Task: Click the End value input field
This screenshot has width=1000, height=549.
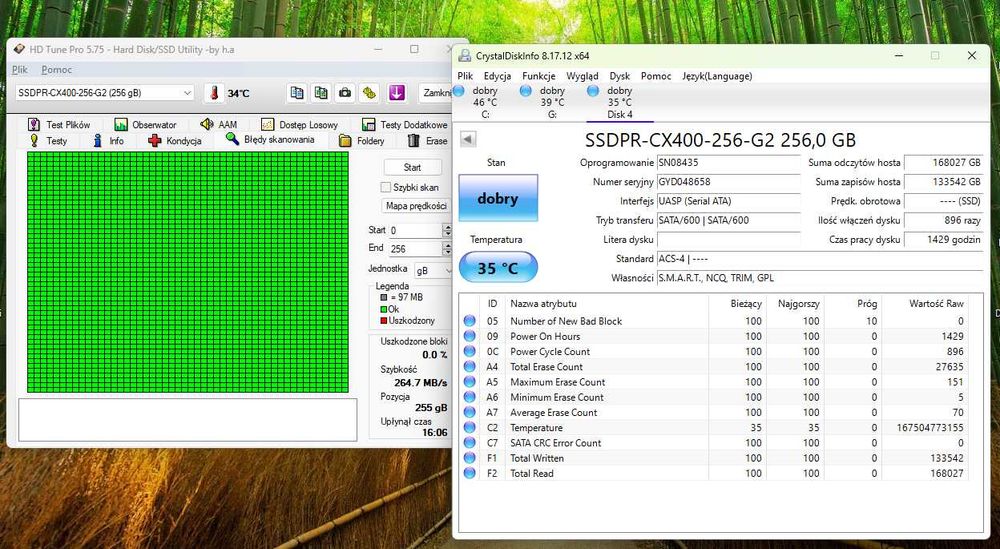Action: (415, 249)
